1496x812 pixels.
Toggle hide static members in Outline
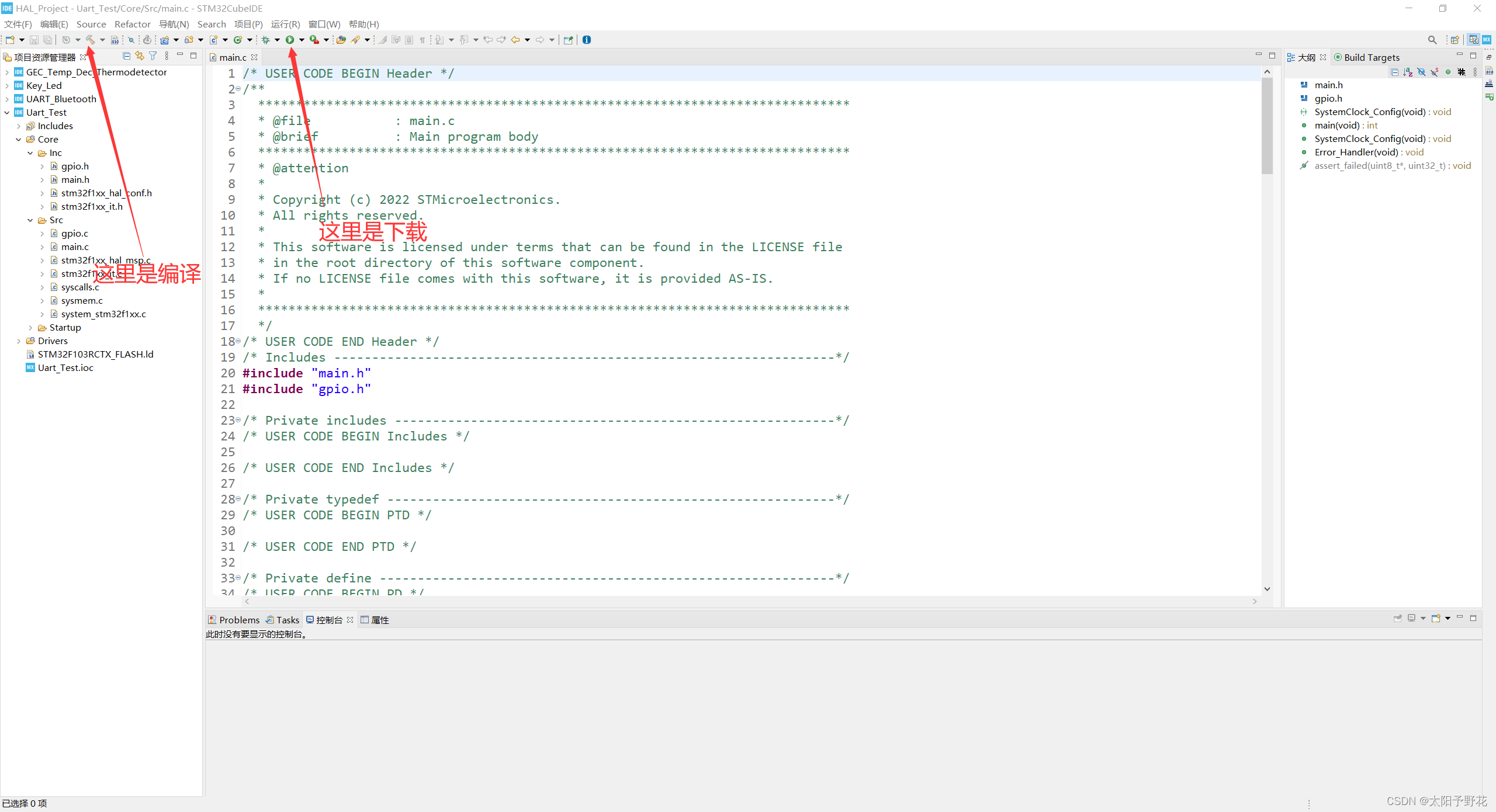[1435, 72]
